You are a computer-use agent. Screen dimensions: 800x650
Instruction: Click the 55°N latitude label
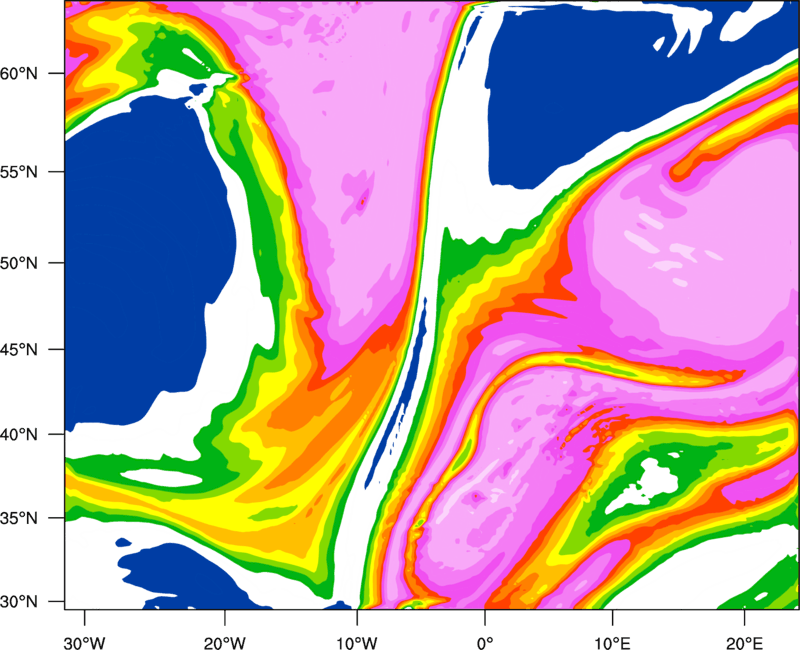point(19,172)
